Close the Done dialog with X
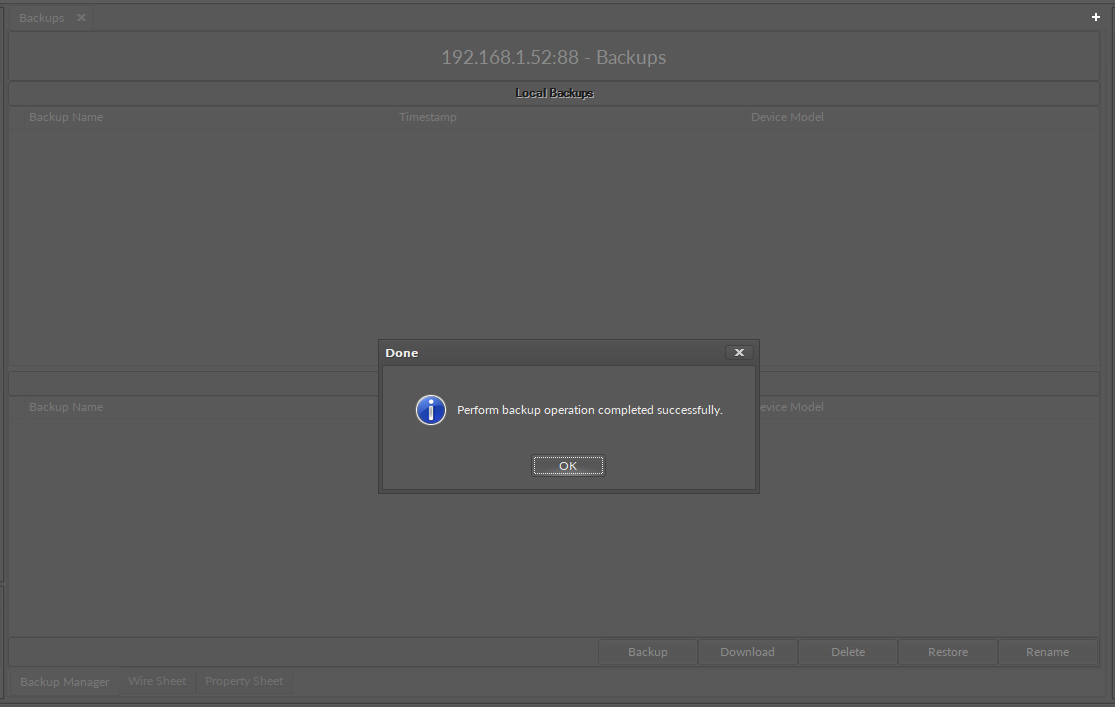1115x707 pixels. [739, 353]
